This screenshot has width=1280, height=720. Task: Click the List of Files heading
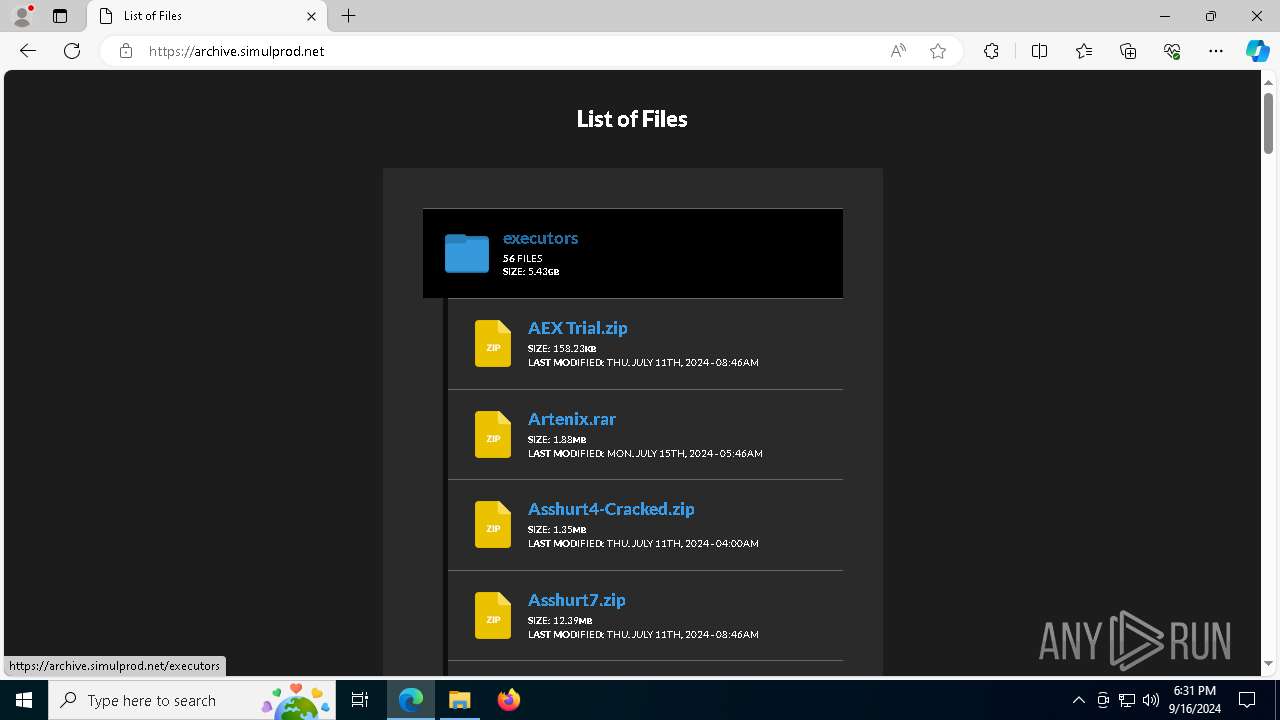pos(632,119)
